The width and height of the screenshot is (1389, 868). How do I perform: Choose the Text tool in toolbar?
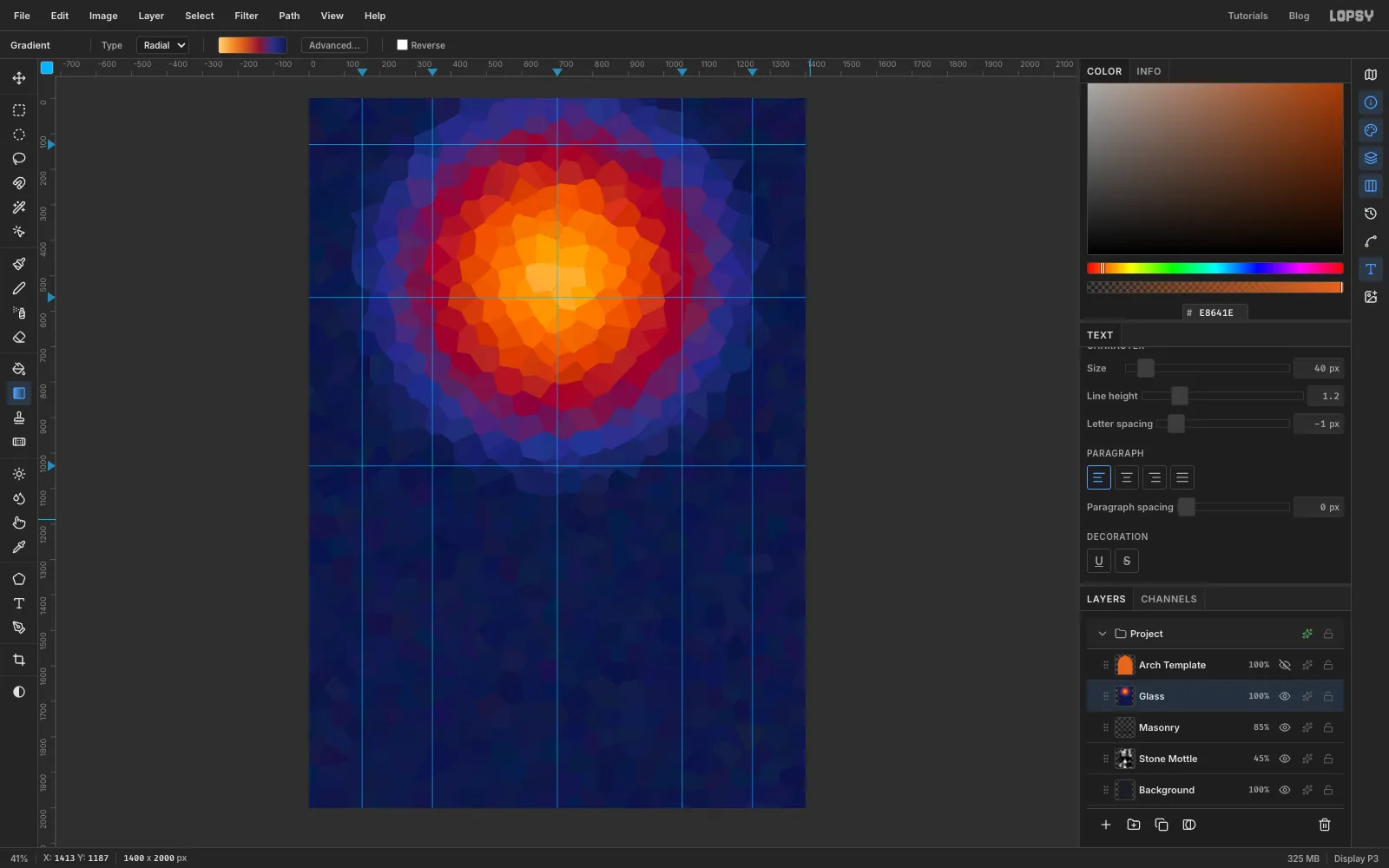pos(18,603)
